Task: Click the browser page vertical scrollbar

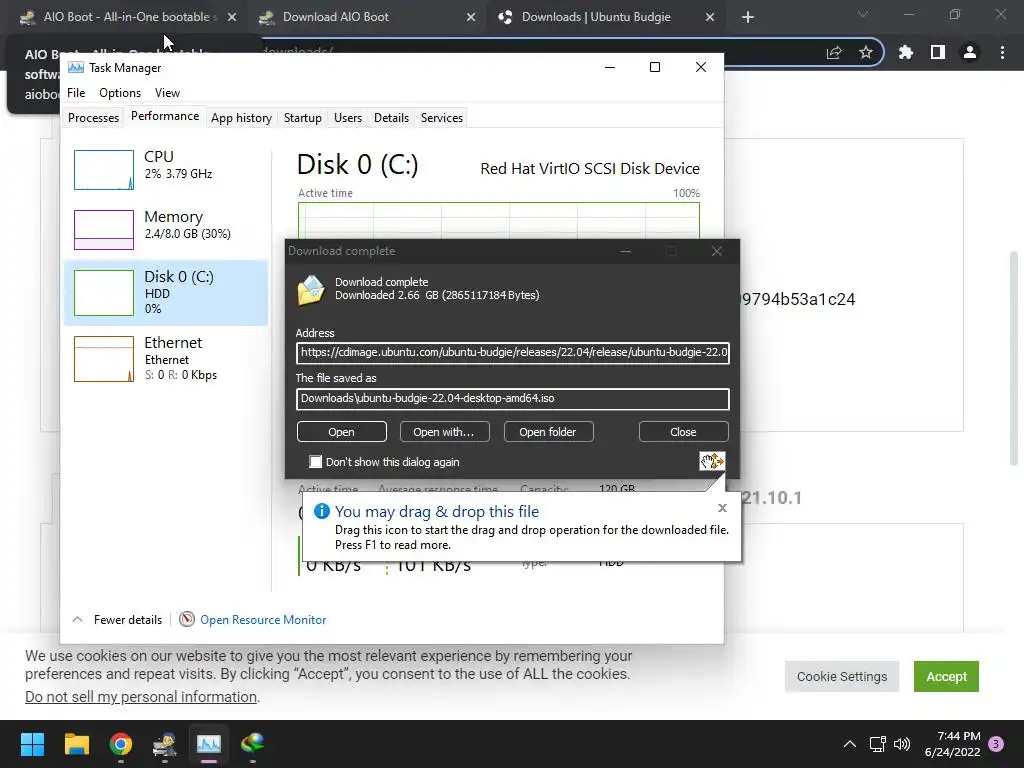Action: point(1014,358)
